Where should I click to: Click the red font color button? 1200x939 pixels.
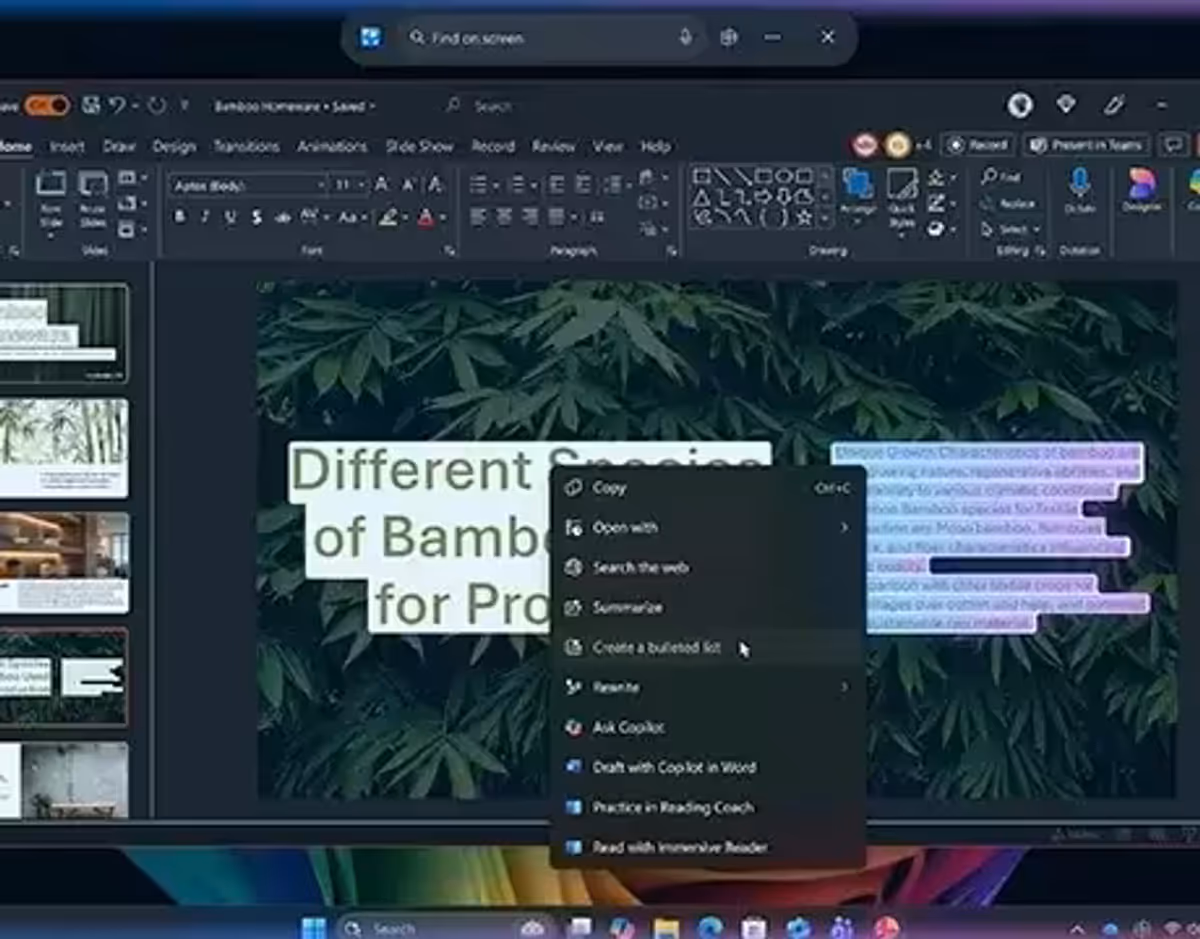click(x=426, y=217)
